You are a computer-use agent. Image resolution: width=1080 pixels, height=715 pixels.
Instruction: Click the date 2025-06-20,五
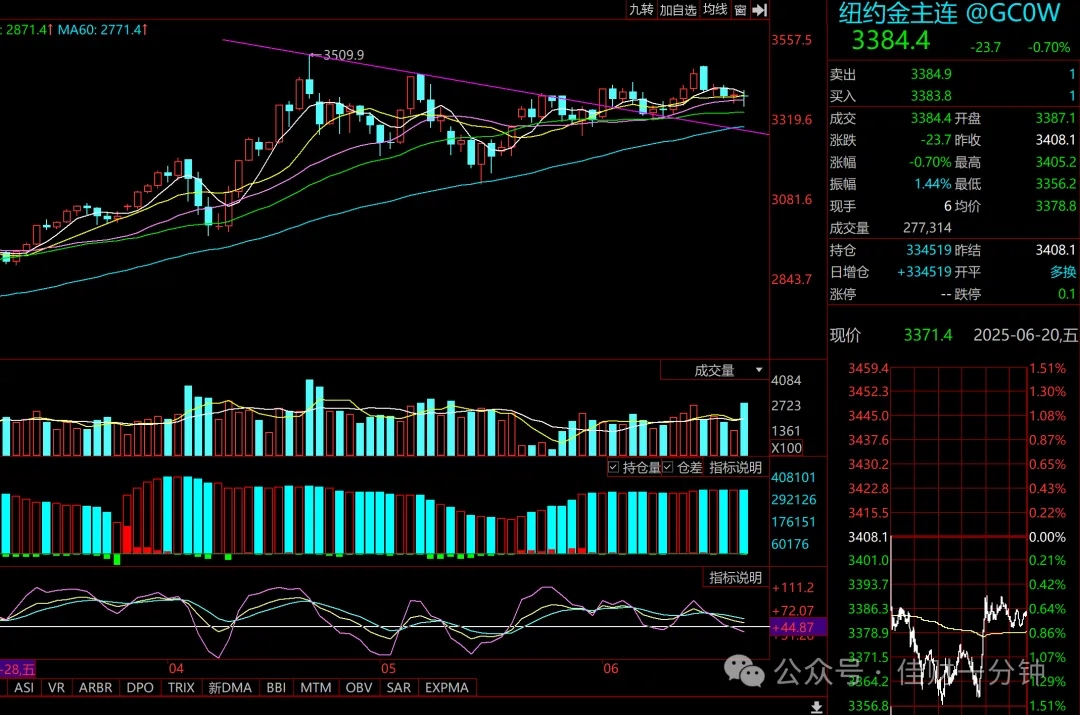click(1025, 335)
